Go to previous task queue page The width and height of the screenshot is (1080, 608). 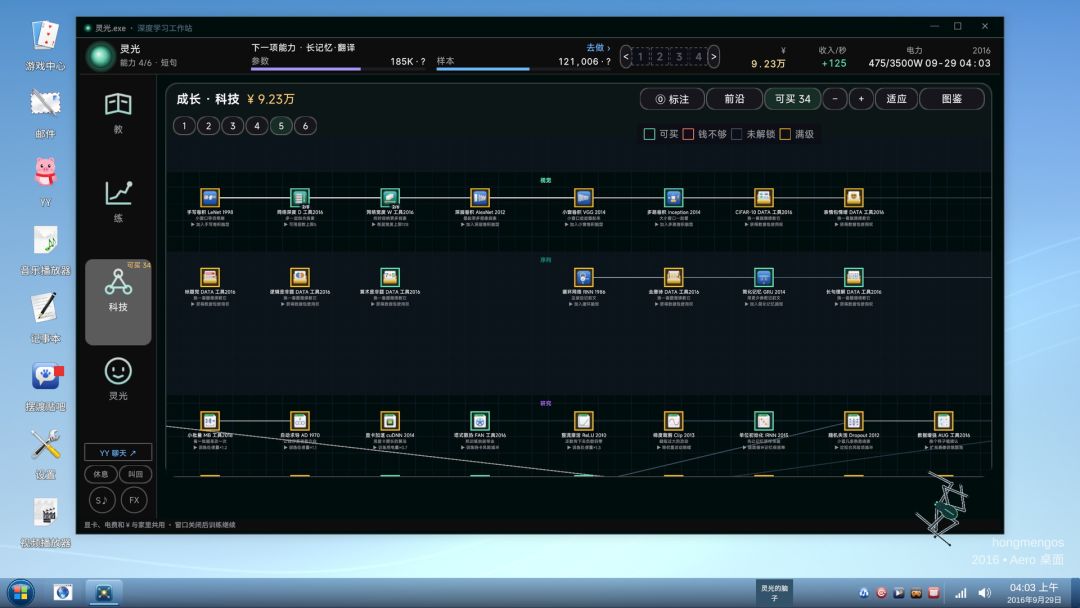click(x=625, y=56)
